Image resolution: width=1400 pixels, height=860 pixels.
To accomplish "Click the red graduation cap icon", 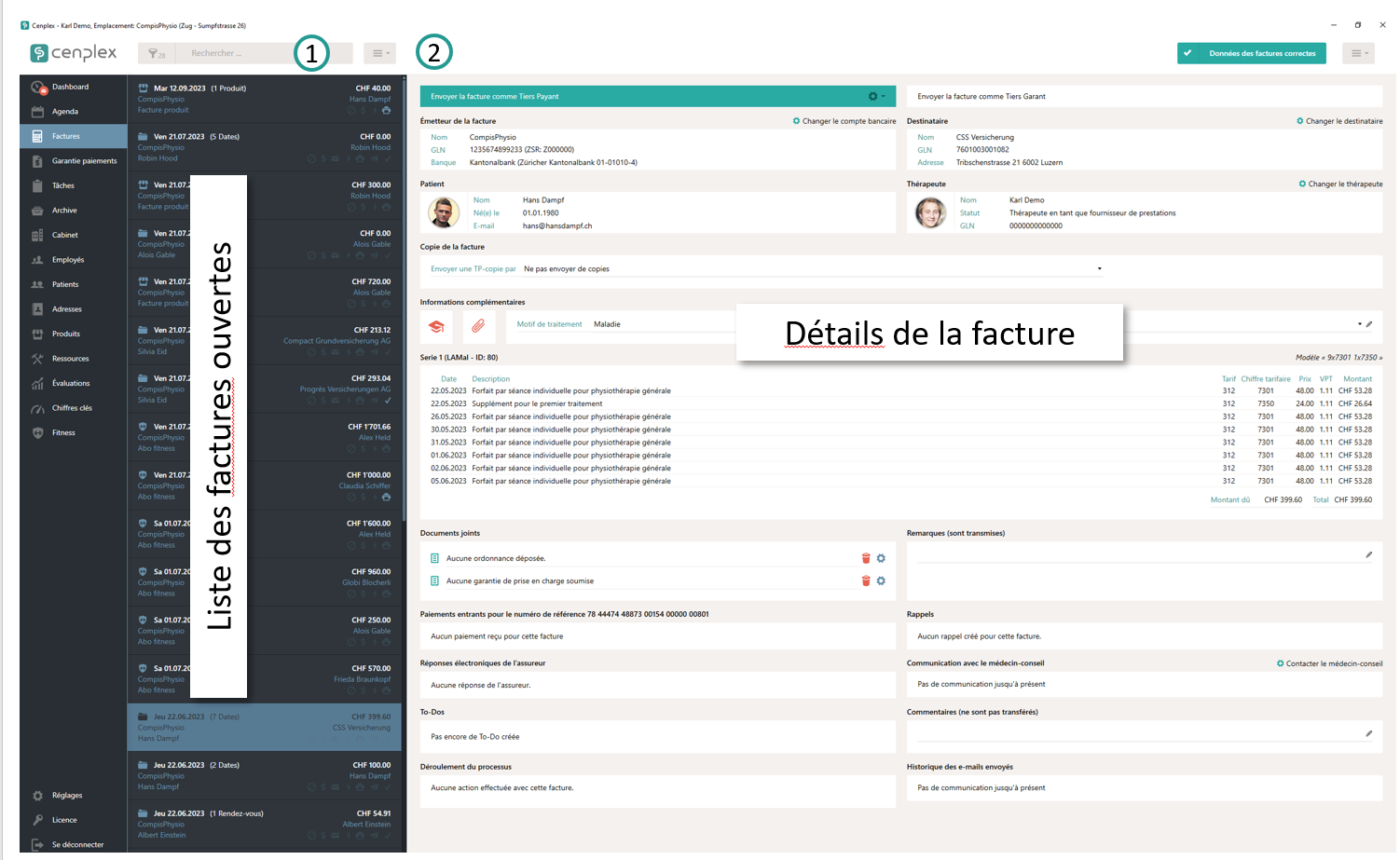I will click(435, 326).
